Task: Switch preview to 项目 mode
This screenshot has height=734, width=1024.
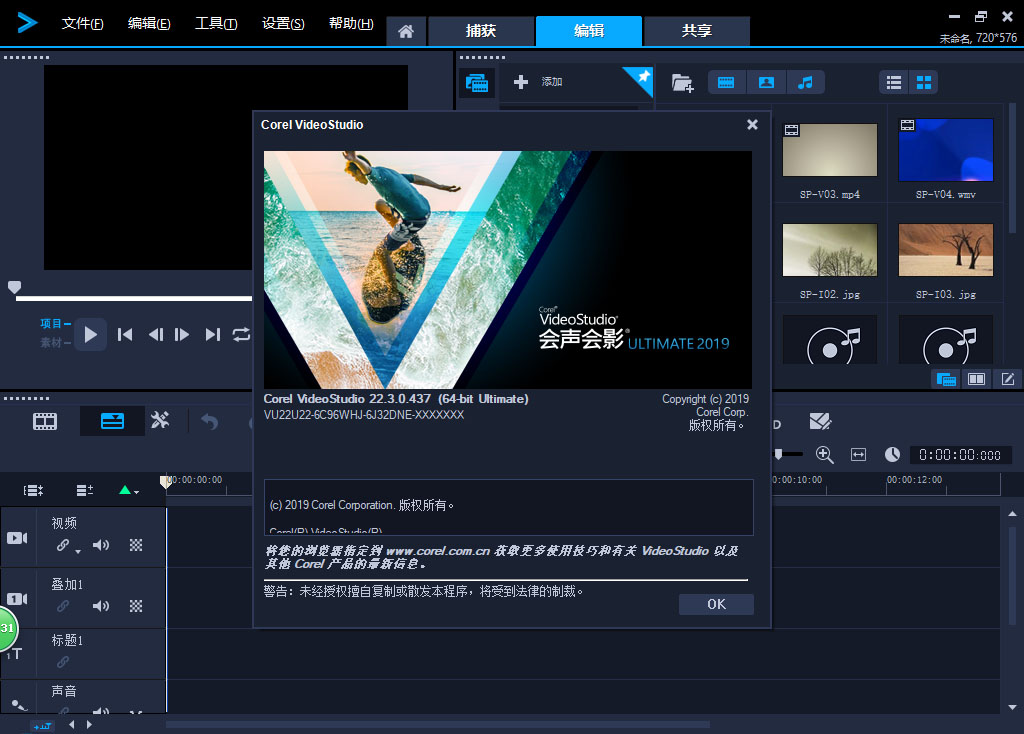Action: point(55,323)
